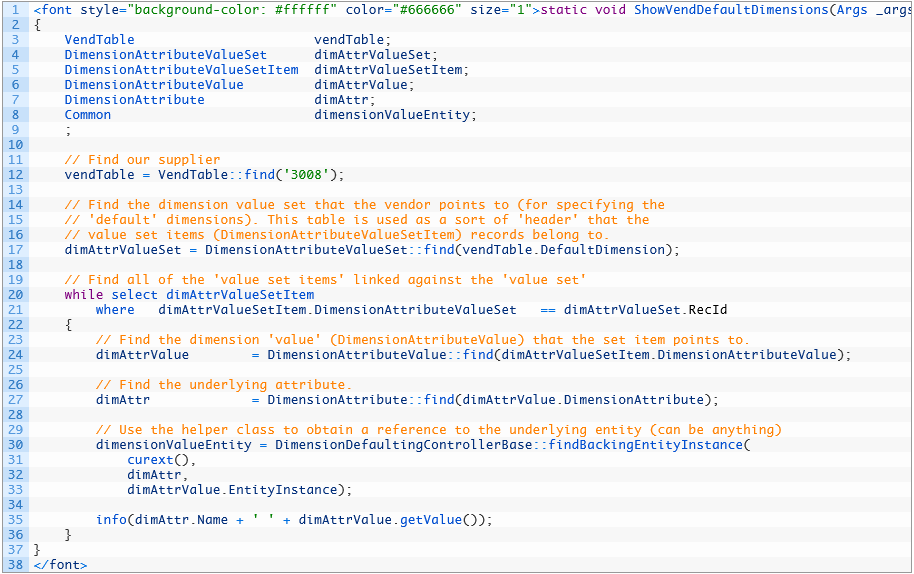This screenshot has width=914, height=574.
Task: Click 'DimensionAttributeValue::find' on line 24
Action: click(x=380, y=354)
